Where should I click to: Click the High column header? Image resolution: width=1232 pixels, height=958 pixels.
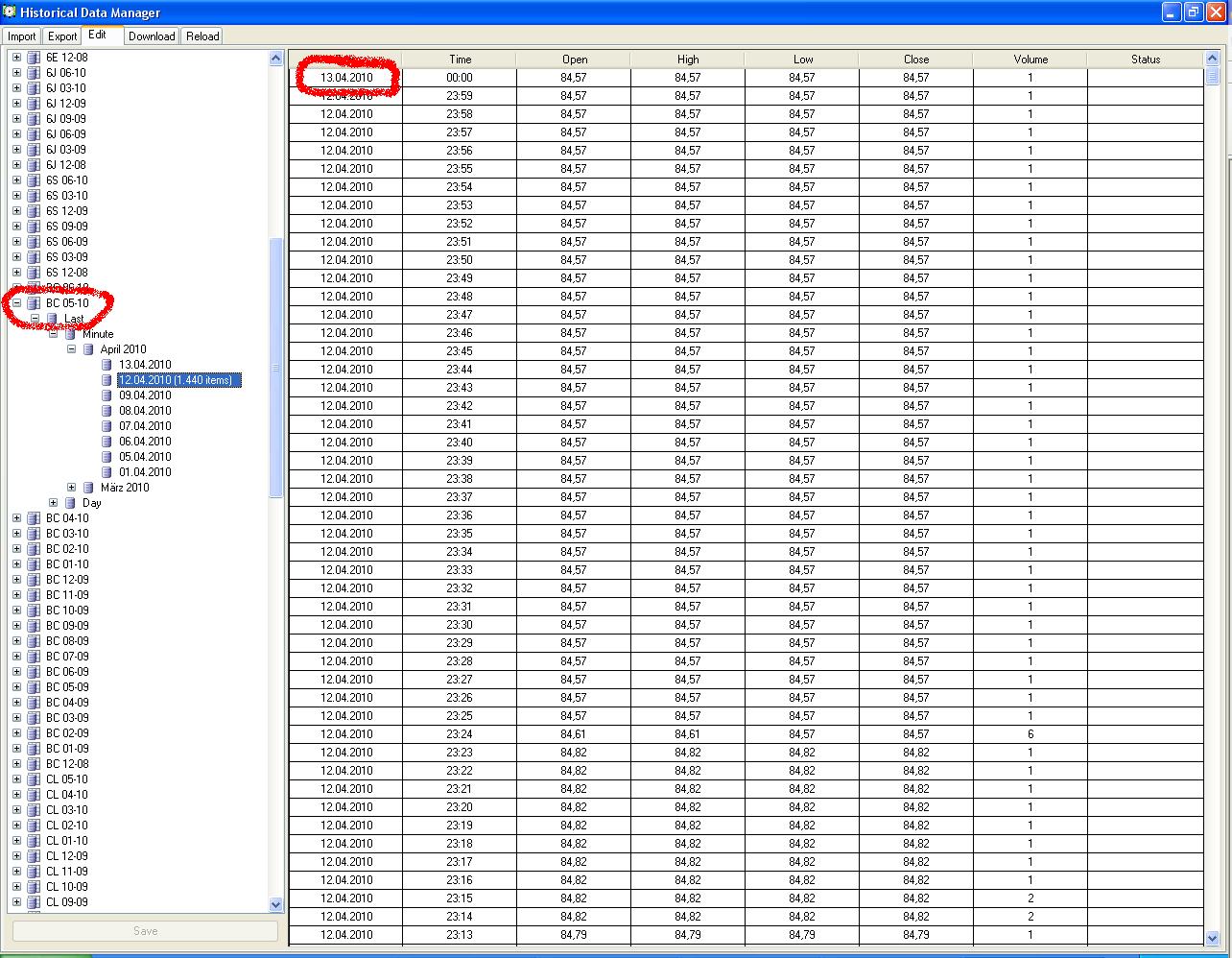[688, 60]
